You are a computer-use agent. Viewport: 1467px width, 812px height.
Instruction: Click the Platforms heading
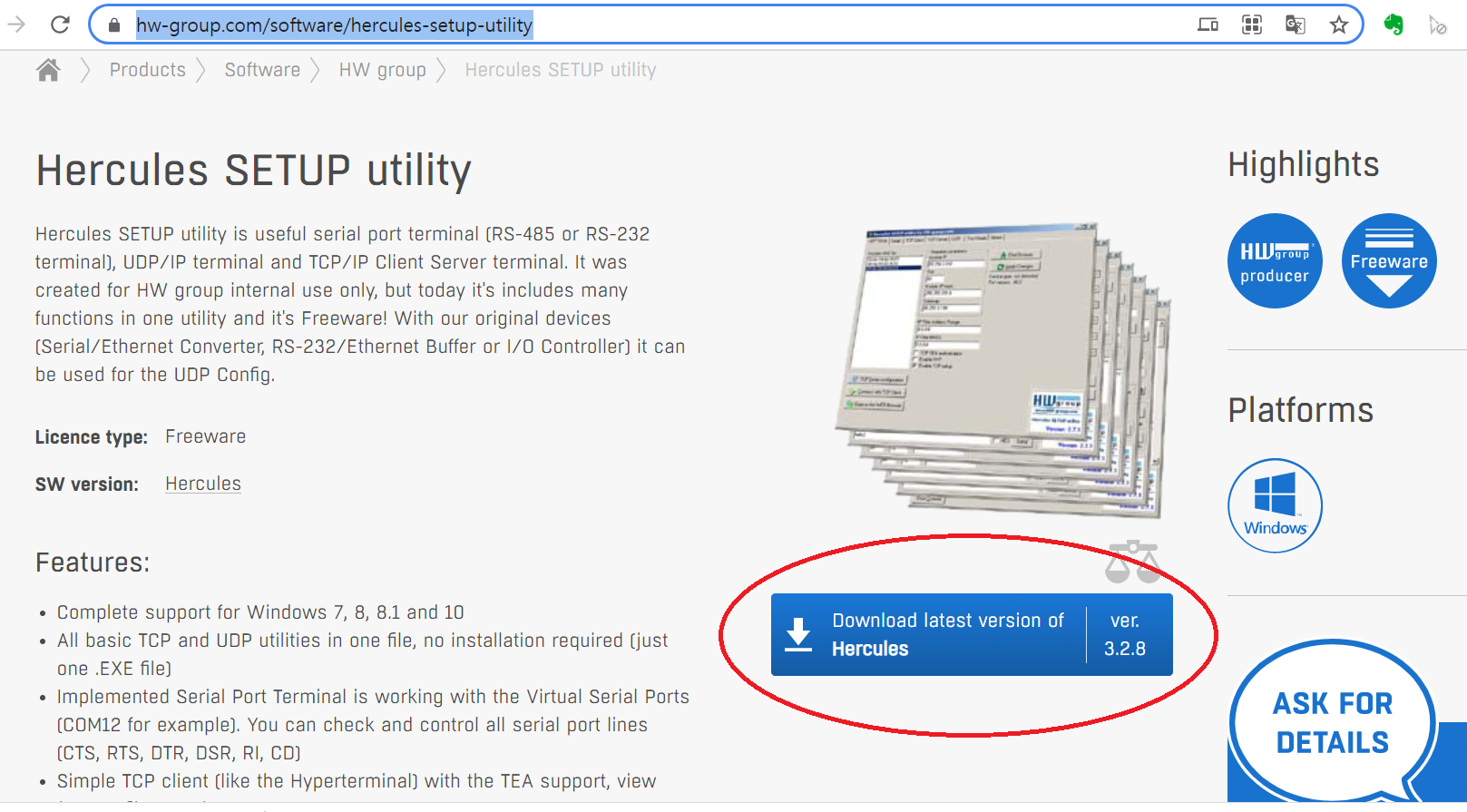tap(1301, 410)
